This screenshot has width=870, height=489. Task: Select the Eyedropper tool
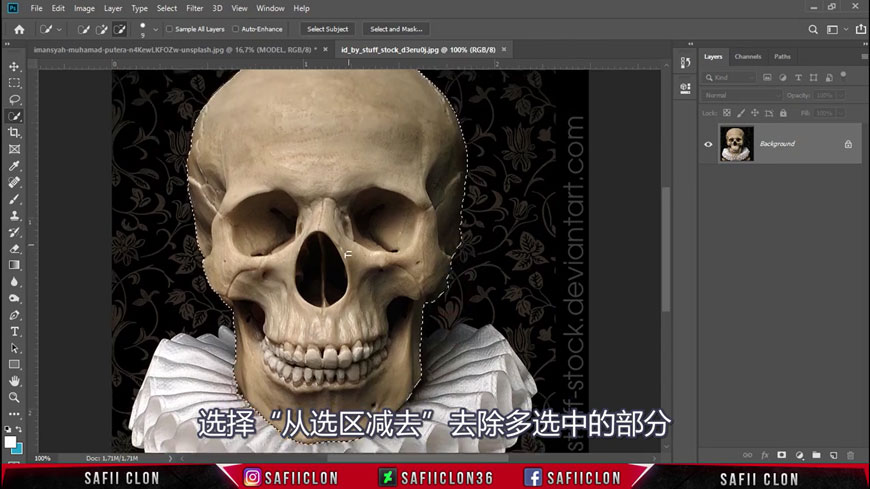pyautogui.click(x=14, y=166)
